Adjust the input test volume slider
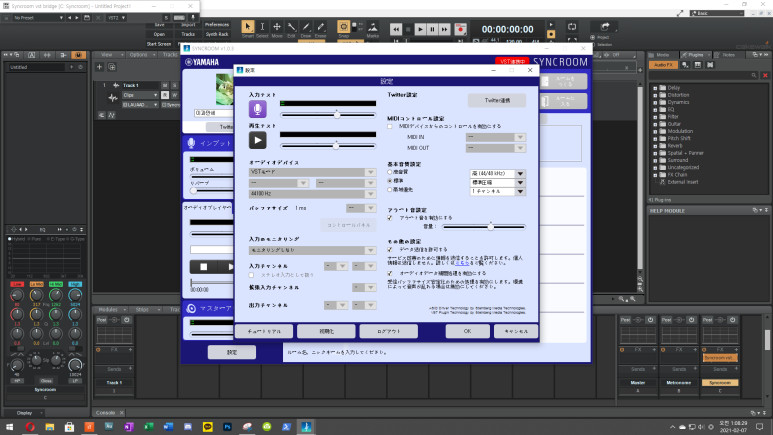 (x=328, y=115)
